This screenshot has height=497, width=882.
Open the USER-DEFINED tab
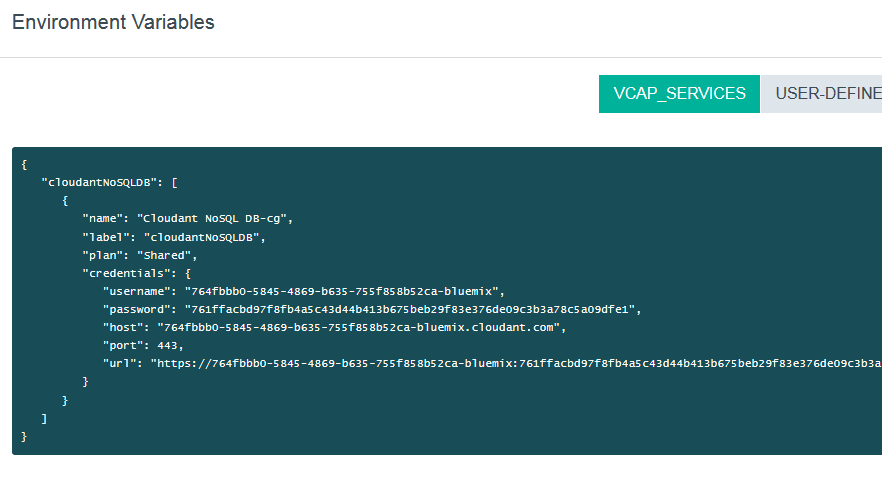(x=821, y=93)
